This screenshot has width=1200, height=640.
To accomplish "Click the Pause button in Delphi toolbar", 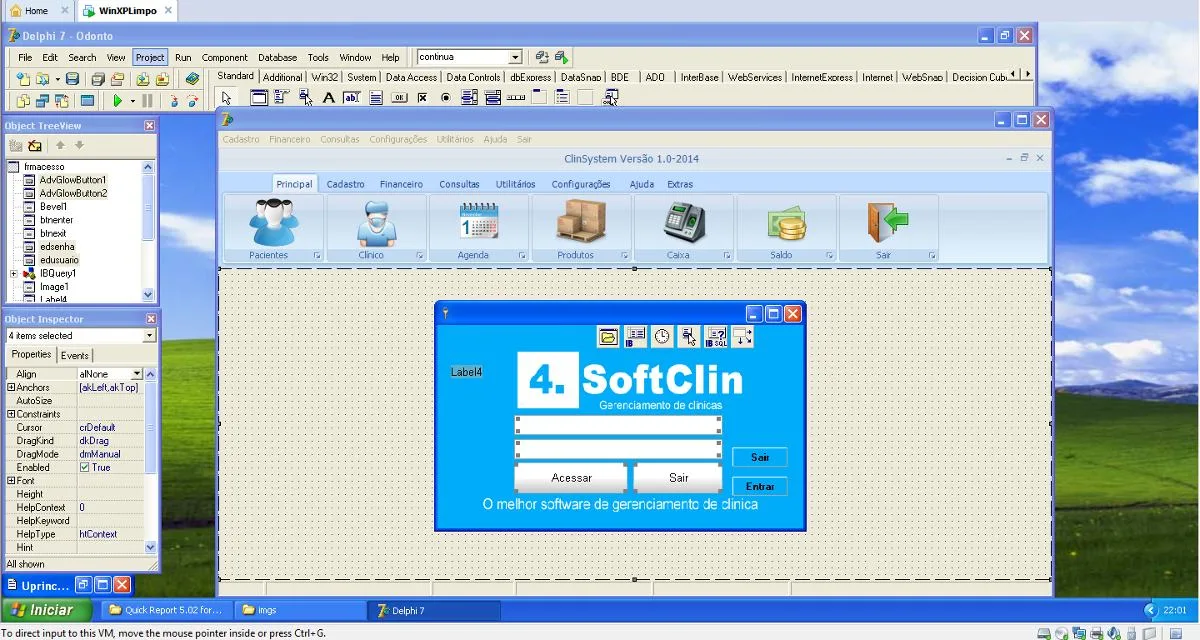I will click(x=147, y=100).
